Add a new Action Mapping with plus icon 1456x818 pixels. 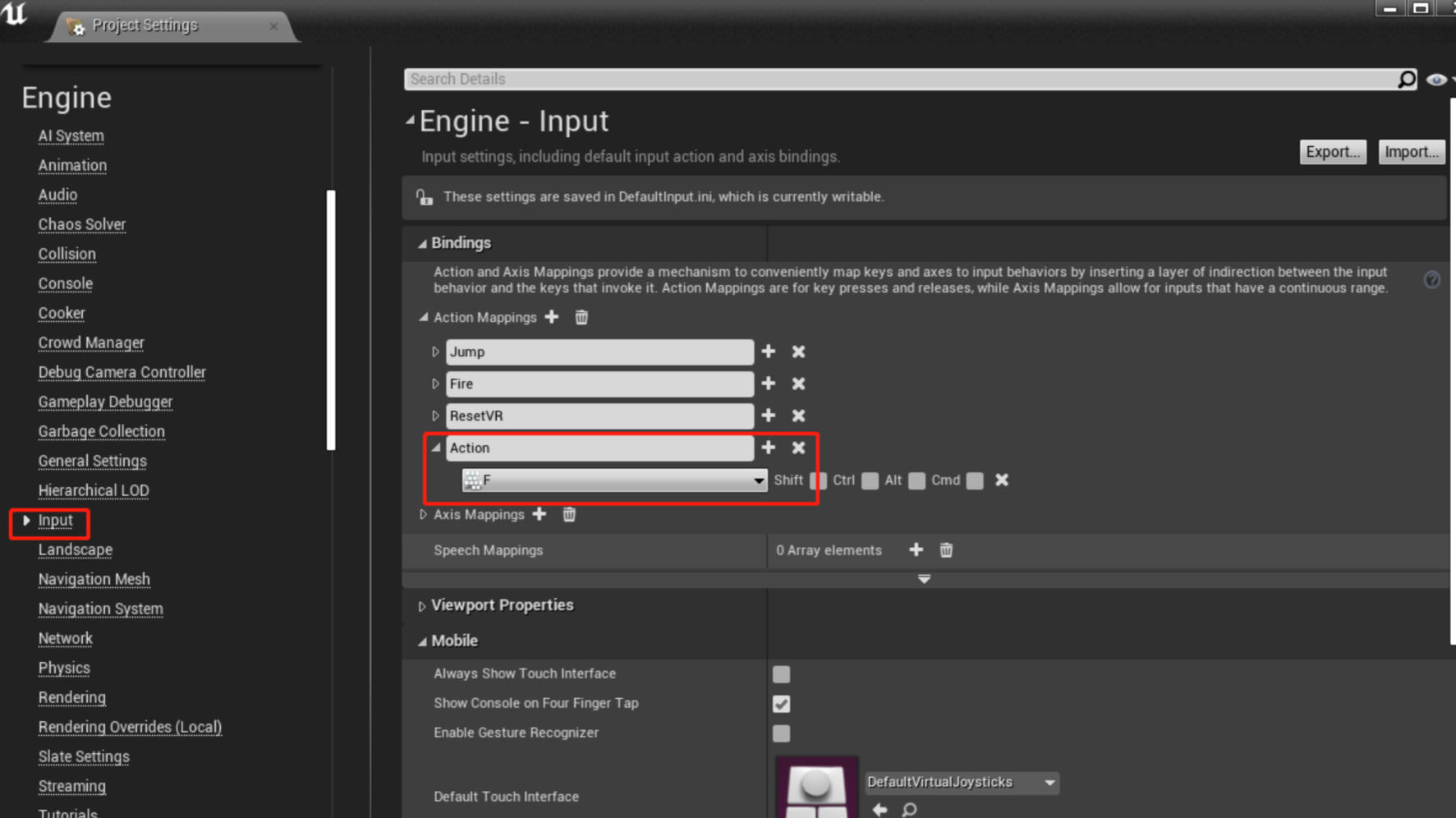point(552,317)
